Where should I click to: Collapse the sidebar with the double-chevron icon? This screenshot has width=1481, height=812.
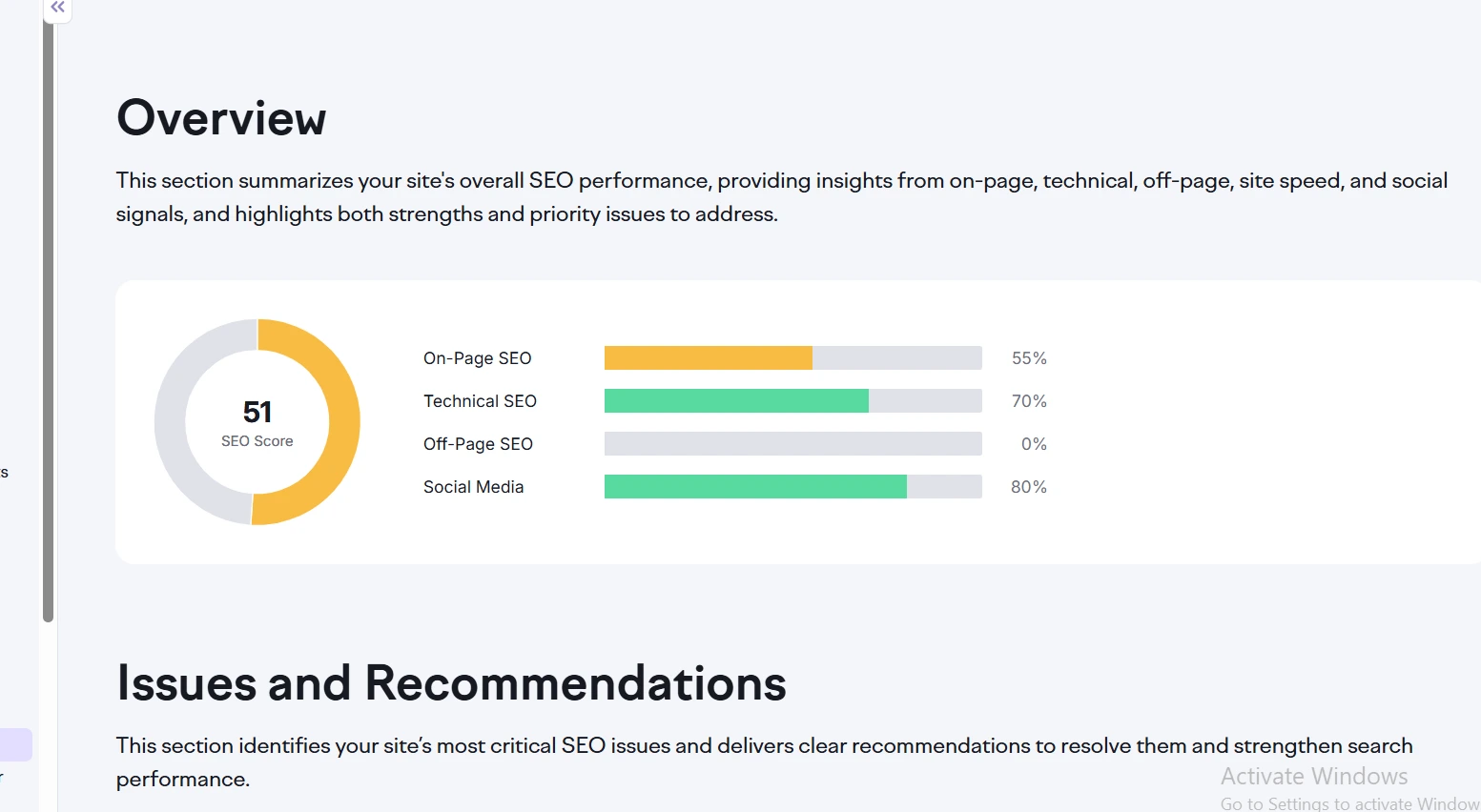pyautogui.click(x=57, y=8)
